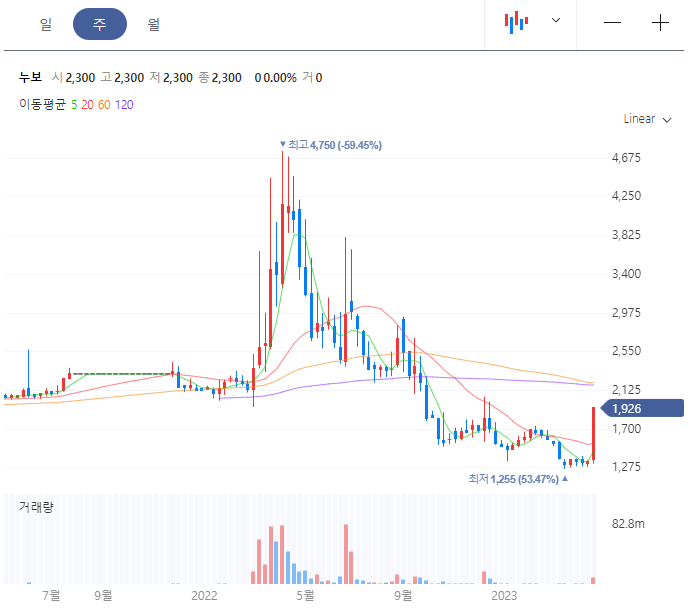This screenshot has width=692, height=610.
Task: Click the 거래량 volume label
Action: [x=36, y=507]
